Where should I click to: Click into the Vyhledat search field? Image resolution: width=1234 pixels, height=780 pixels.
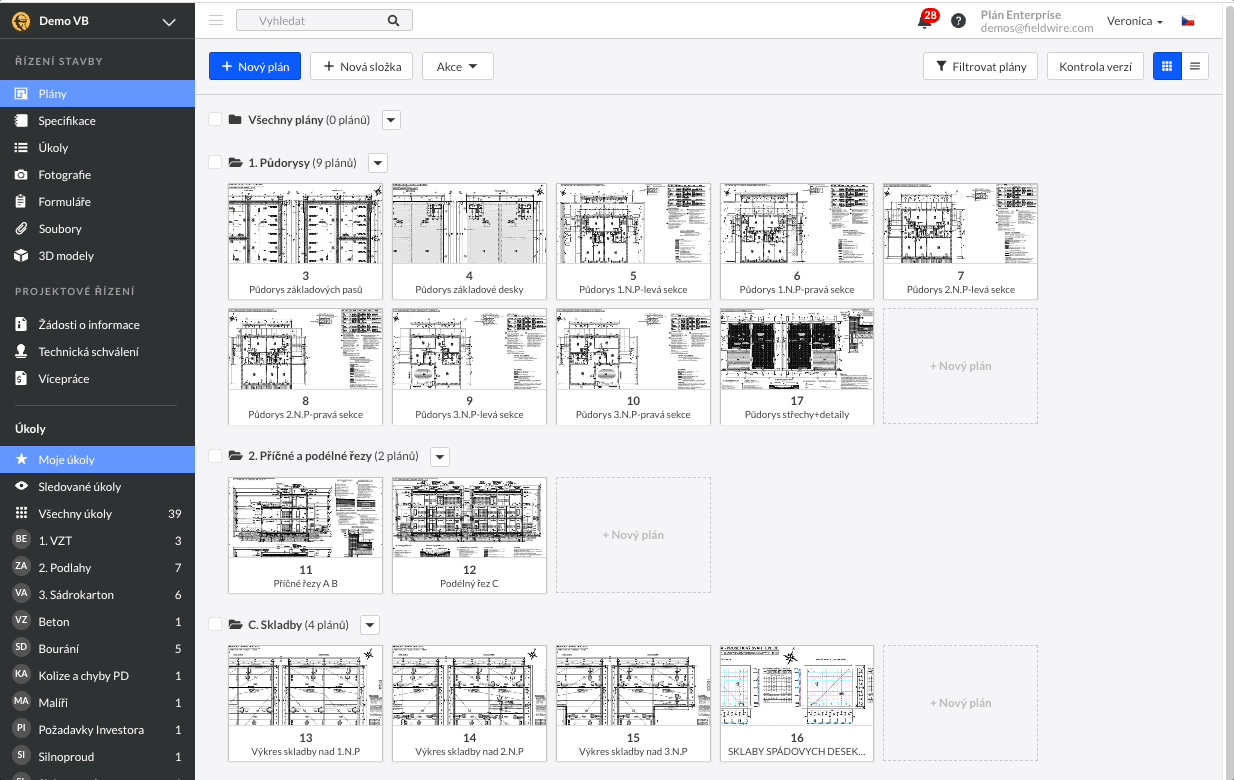coord(323,20)
